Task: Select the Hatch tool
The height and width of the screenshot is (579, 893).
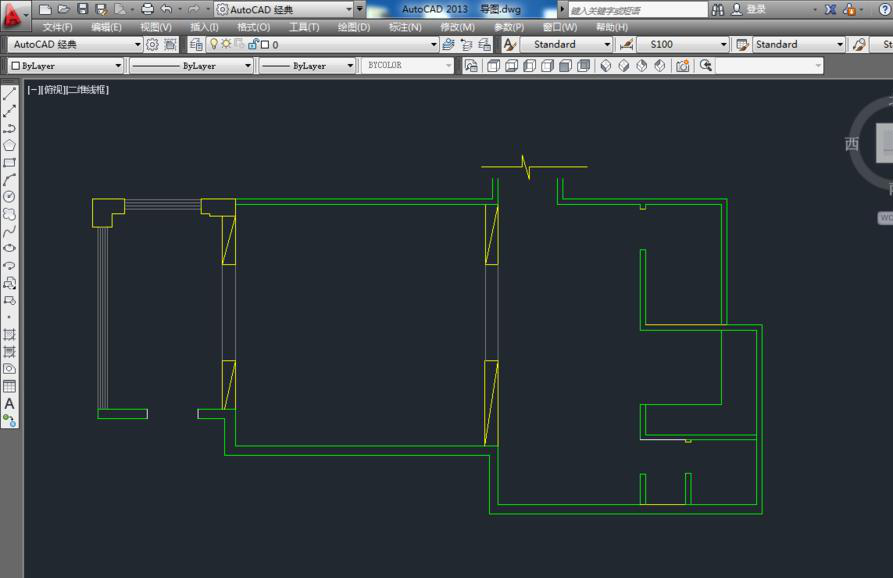Action: [9, 335]
